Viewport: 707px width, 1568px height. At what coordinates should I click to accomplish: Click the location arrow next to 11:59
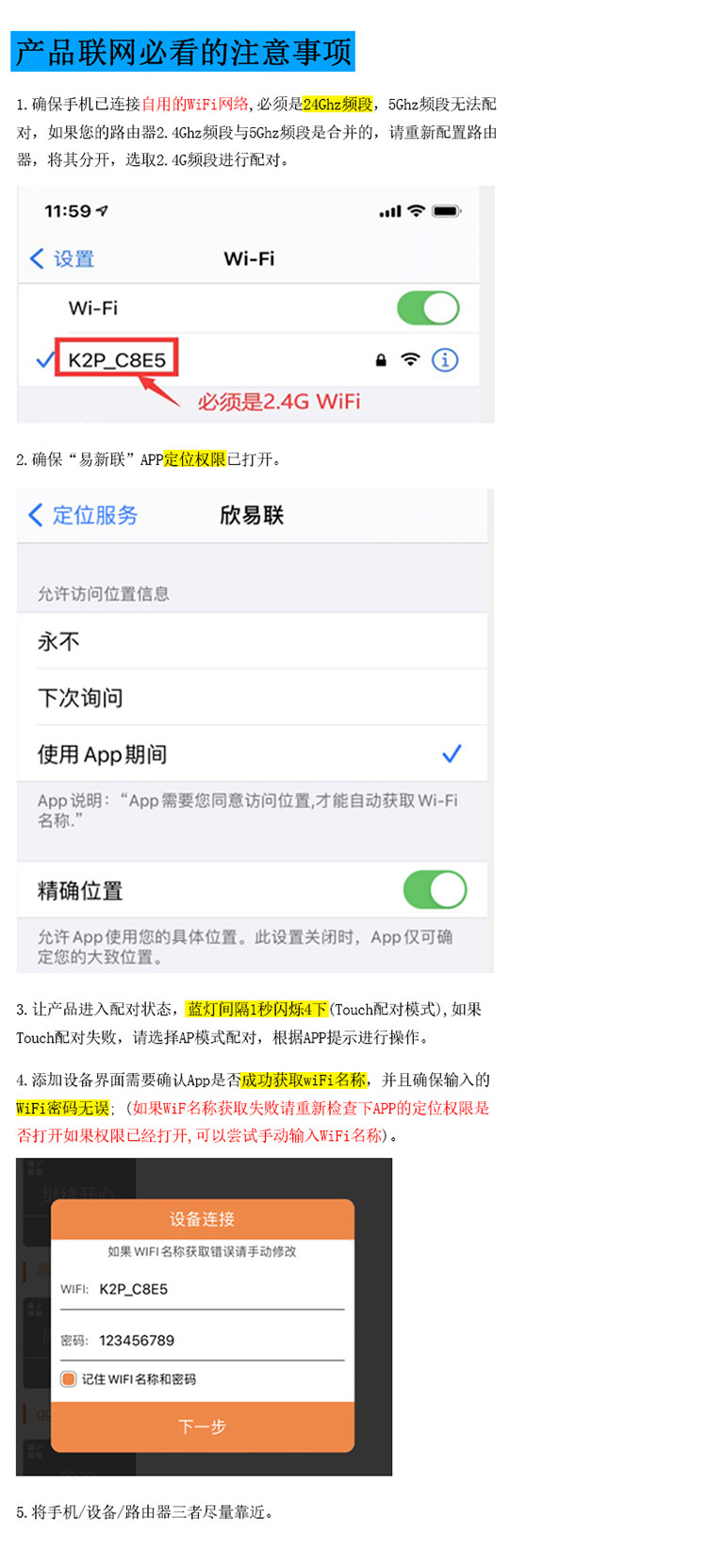103,211
